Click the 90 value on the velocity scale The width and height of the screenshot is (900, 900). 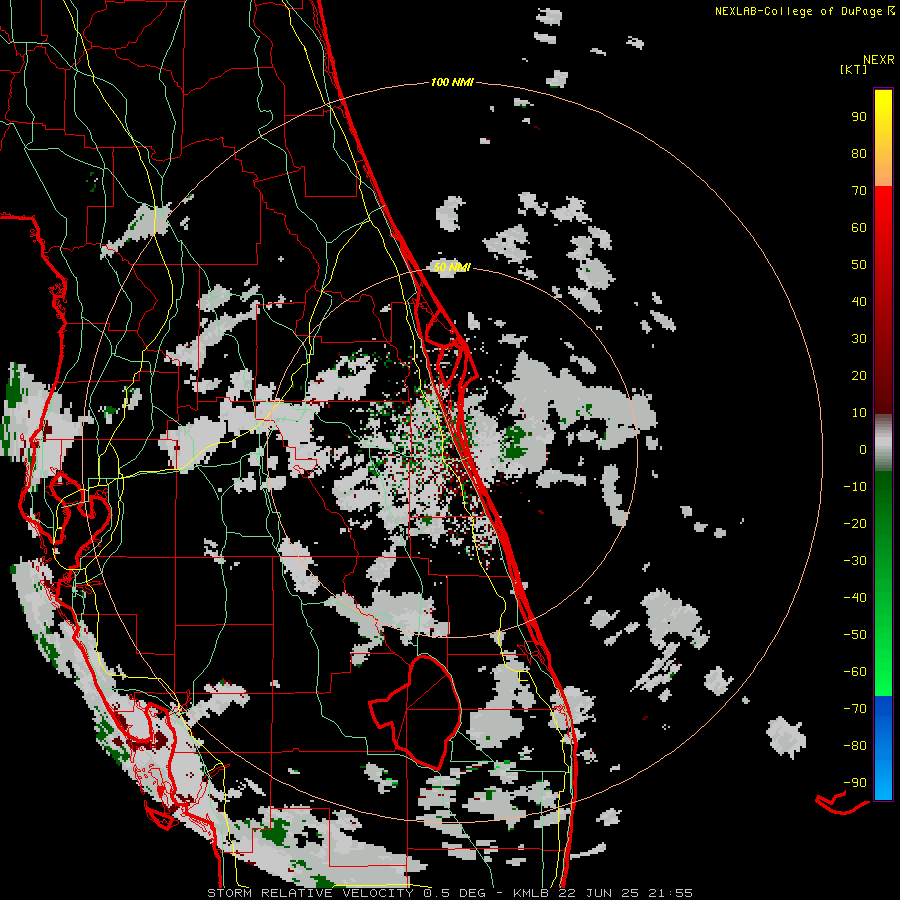pyautogui.click(x=859, y=117)
